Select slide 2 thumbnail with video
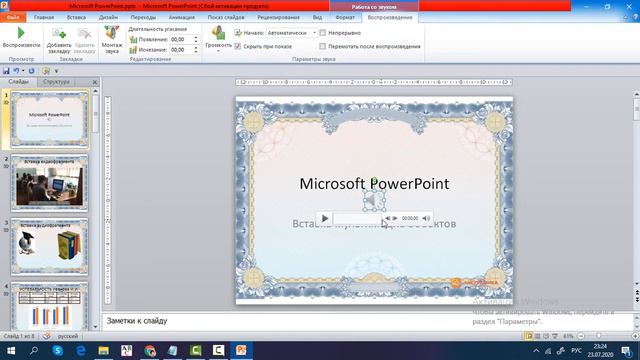The width and height of the screenshot is (640, 360). point(49,183)
